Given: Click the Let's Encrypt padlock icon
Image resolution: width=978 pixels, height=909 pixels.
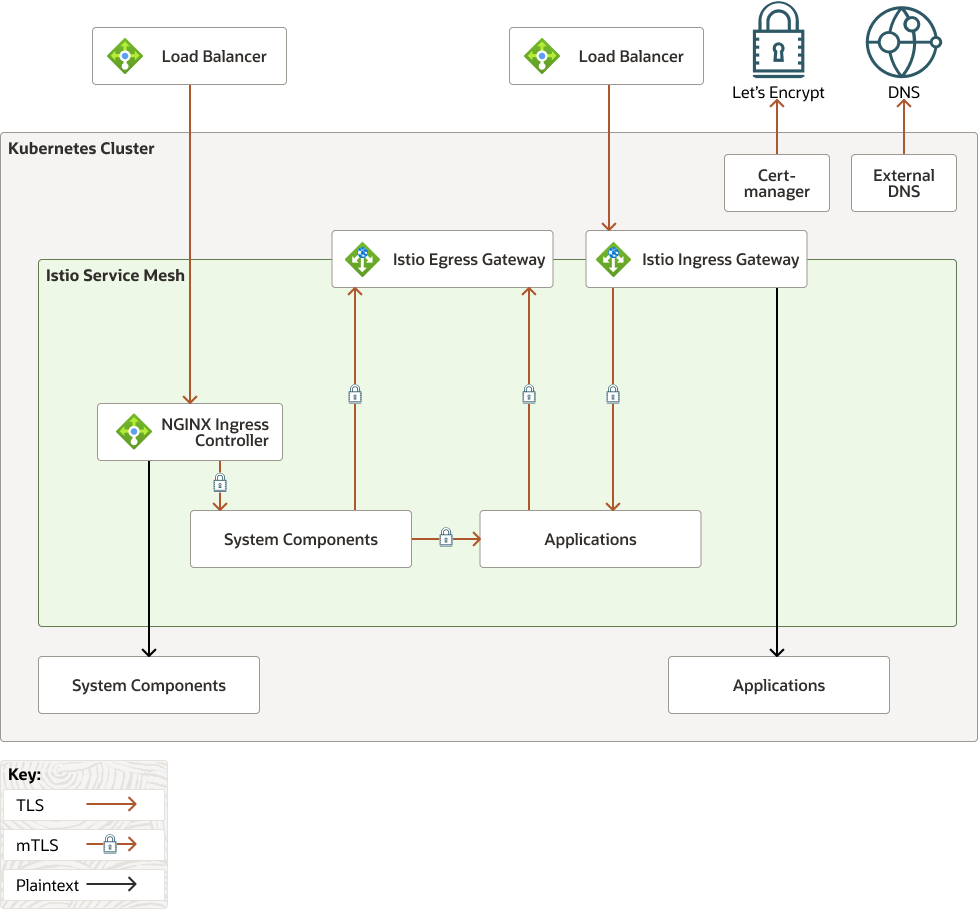Looking at the screenshot, I should tap(777, 40).
